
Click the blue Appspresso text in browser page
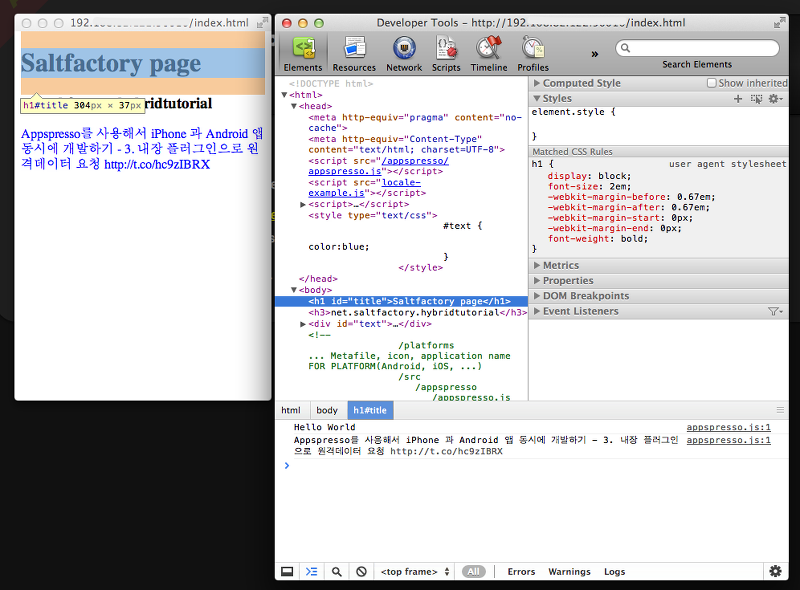[142, 149]
